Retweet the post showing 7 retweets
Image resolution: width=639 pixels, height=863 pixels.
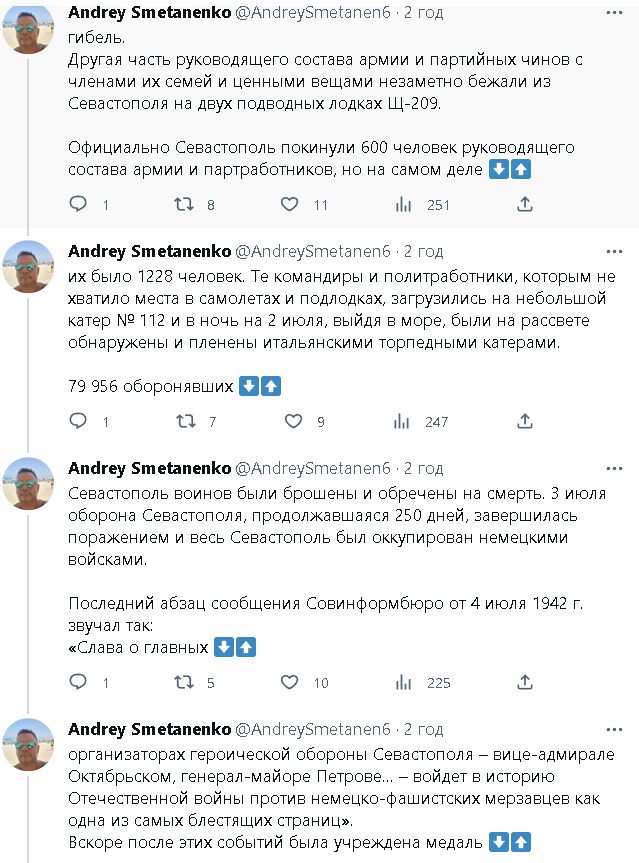click(184, 422)
